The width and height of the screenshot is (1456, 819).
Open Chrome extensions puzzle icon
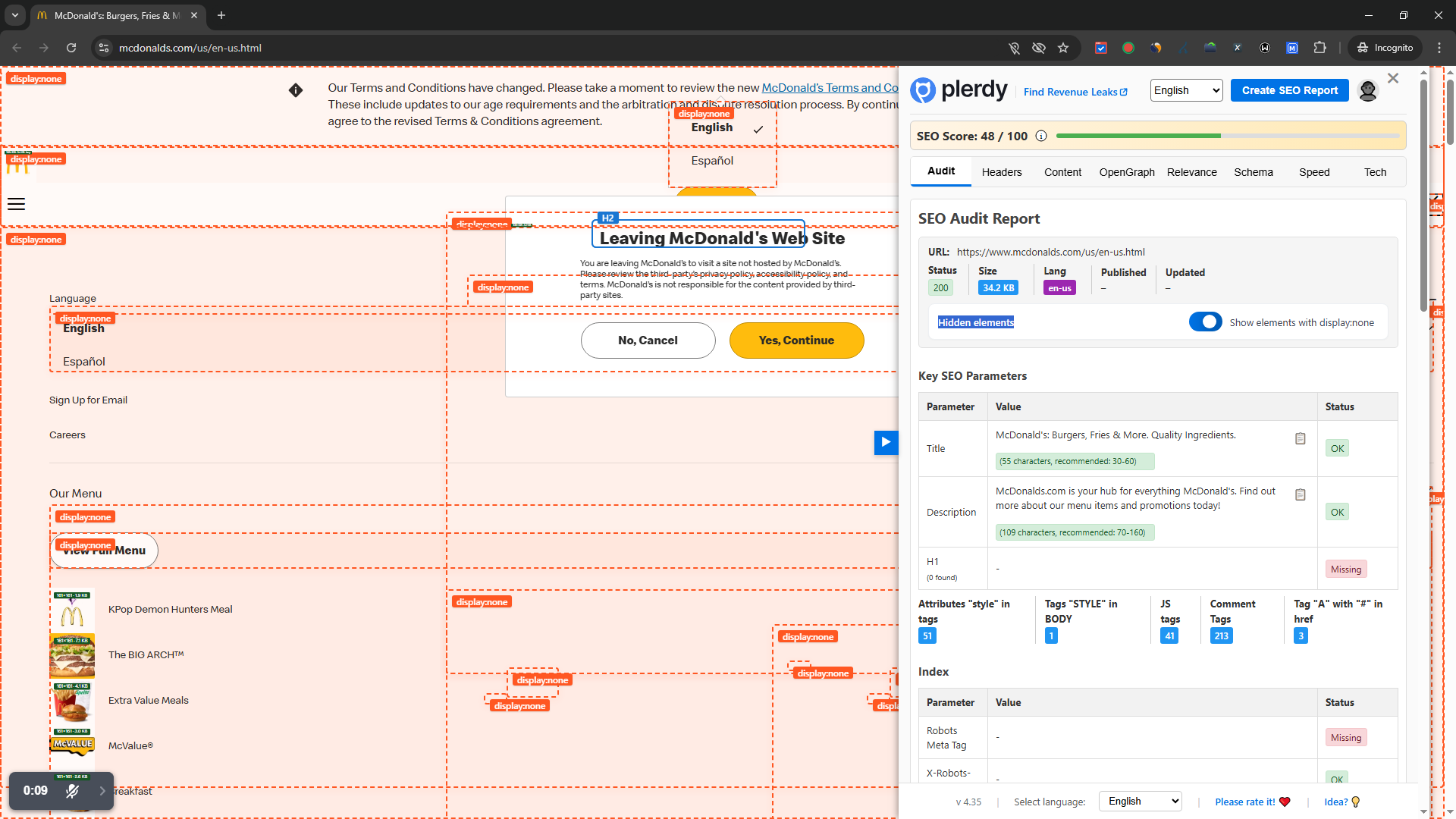coord(1319,48)
